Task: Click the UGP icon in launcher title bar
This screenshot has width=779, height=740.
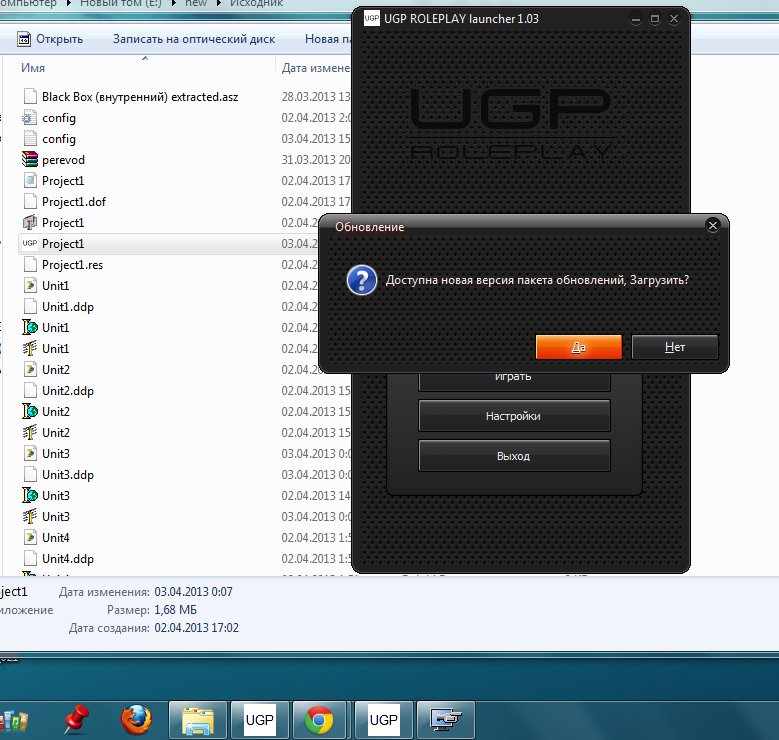Action: coord(372,18)
